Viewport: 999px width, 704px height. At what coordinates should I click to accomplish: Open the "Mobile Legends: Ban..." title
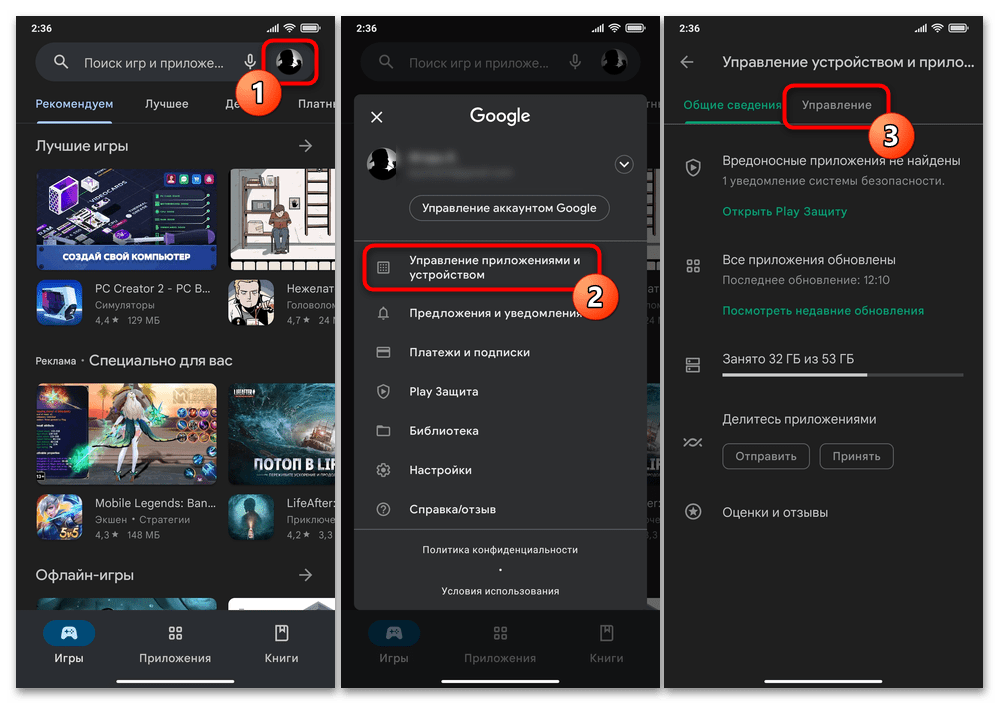click(155, 503)
